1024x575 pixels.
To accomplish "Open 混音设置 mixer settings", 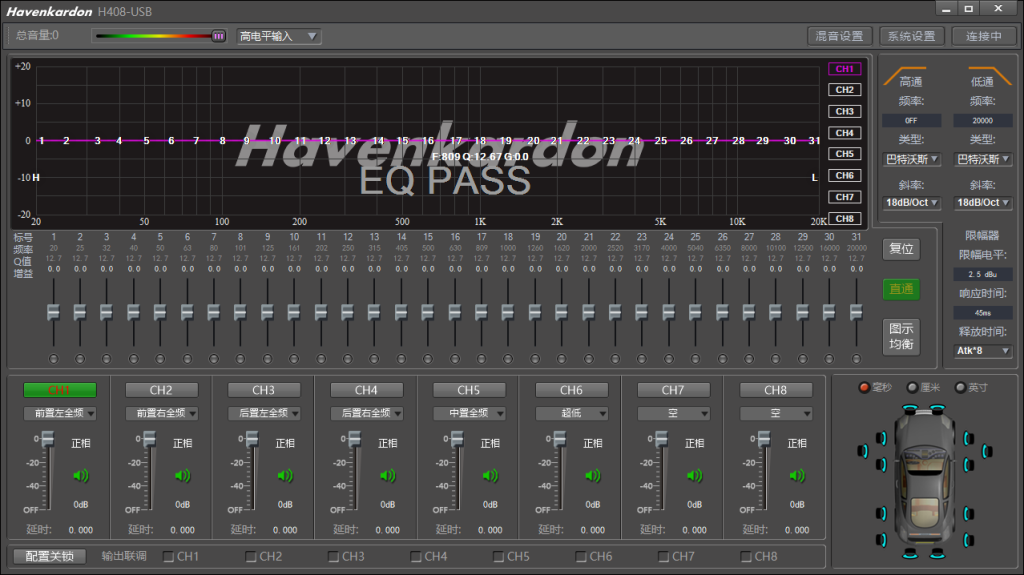I will 839,36.
